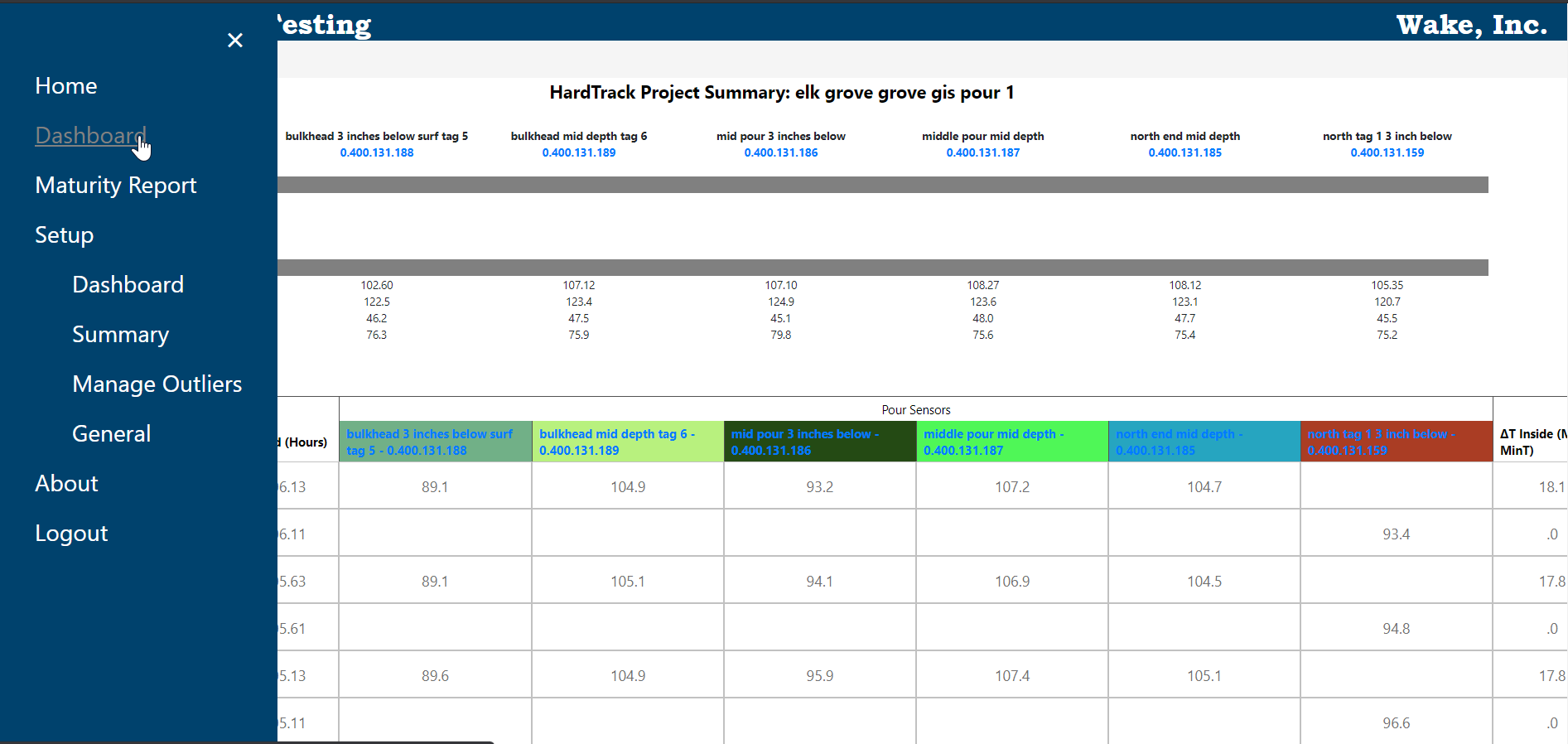Select the 48.0 summary value
Screen dimensions: 1568x744
(x=983, y=318)
